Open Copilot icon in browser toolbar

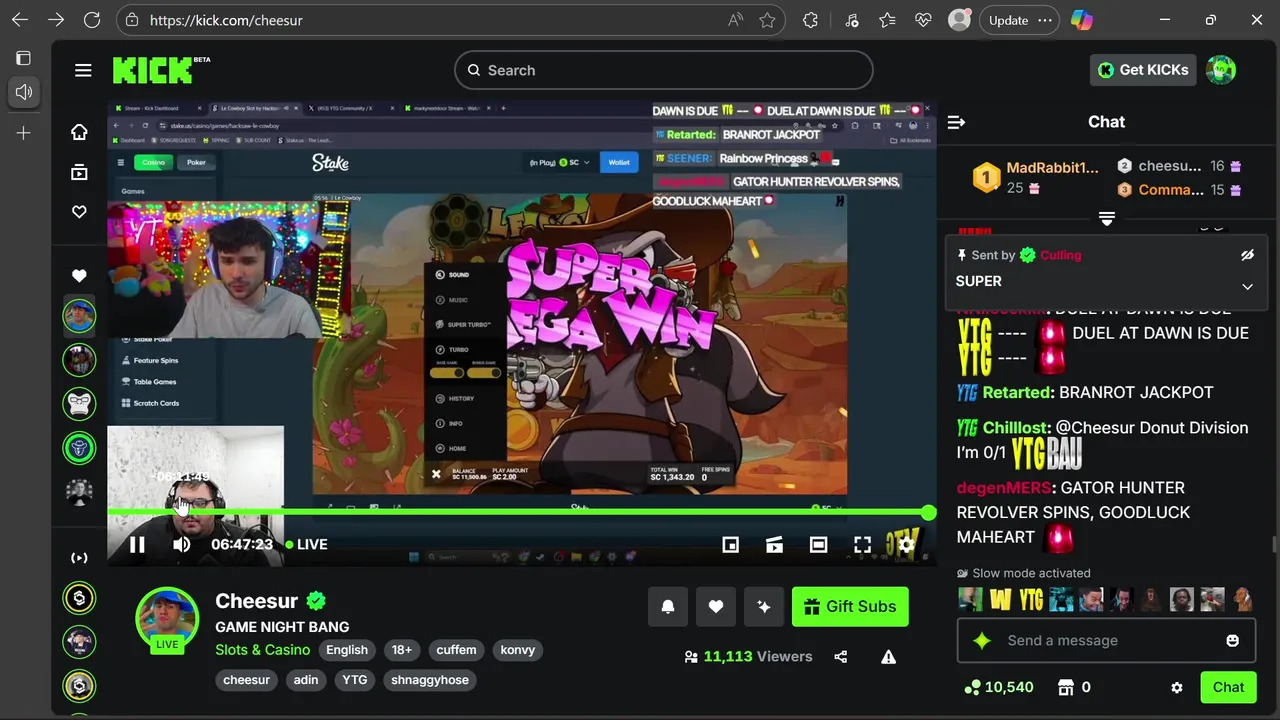point(1081,20)
